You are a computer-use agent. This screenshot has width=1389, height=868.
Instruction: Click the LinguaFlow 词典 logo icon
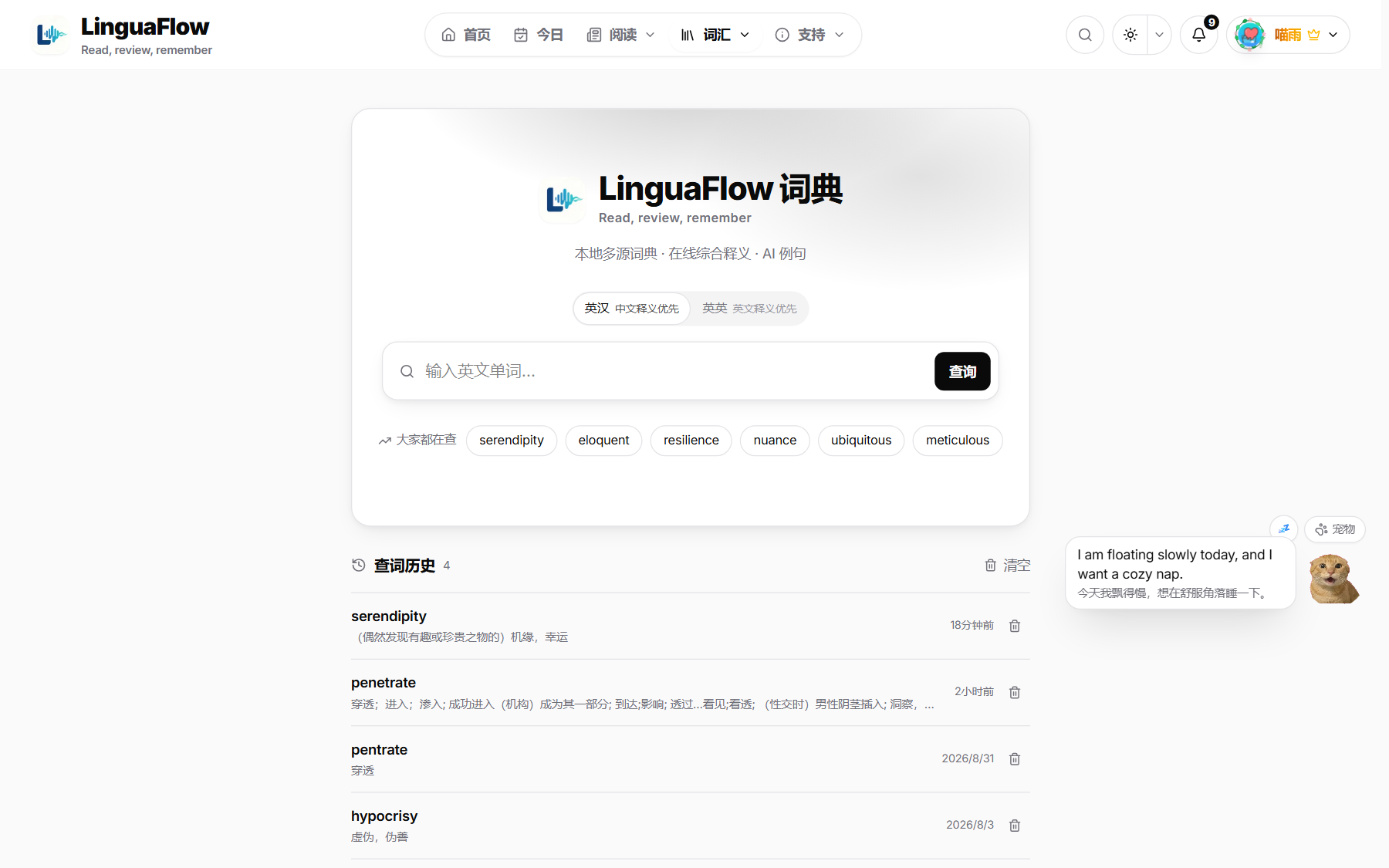point(562,200)
